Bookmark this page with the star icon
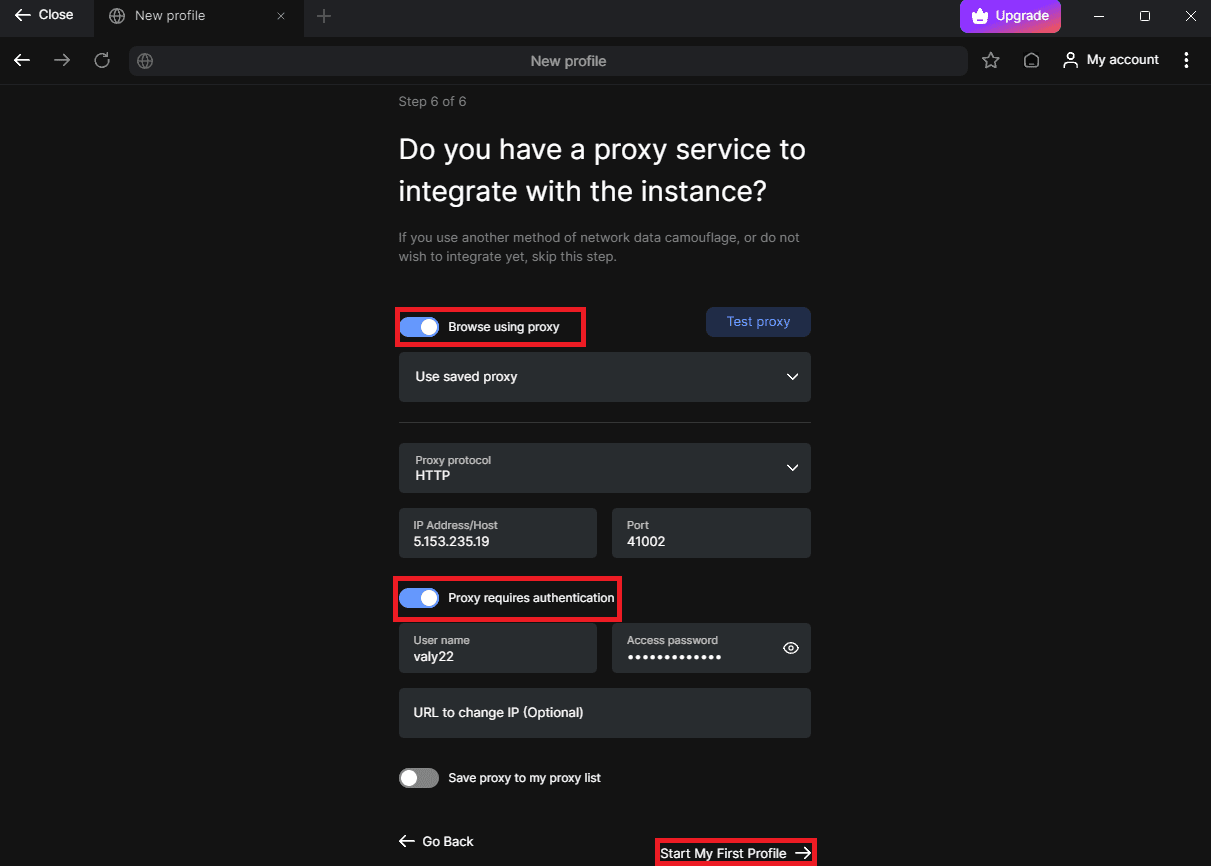This screenshot has width=1211, height=866. click(990, 60)
